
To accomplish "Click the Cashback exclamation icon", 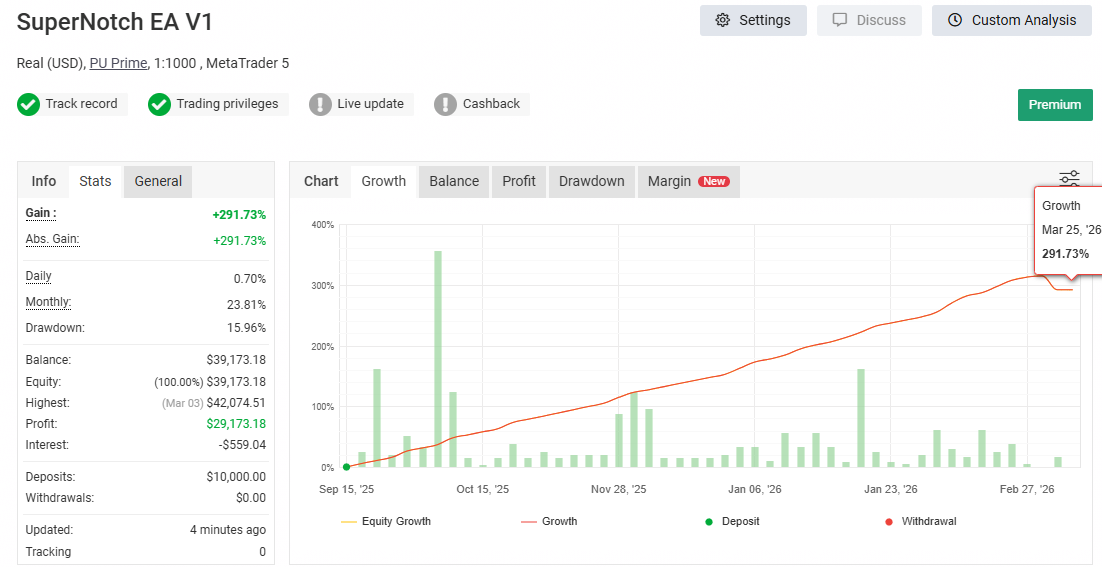I will 446,104.
